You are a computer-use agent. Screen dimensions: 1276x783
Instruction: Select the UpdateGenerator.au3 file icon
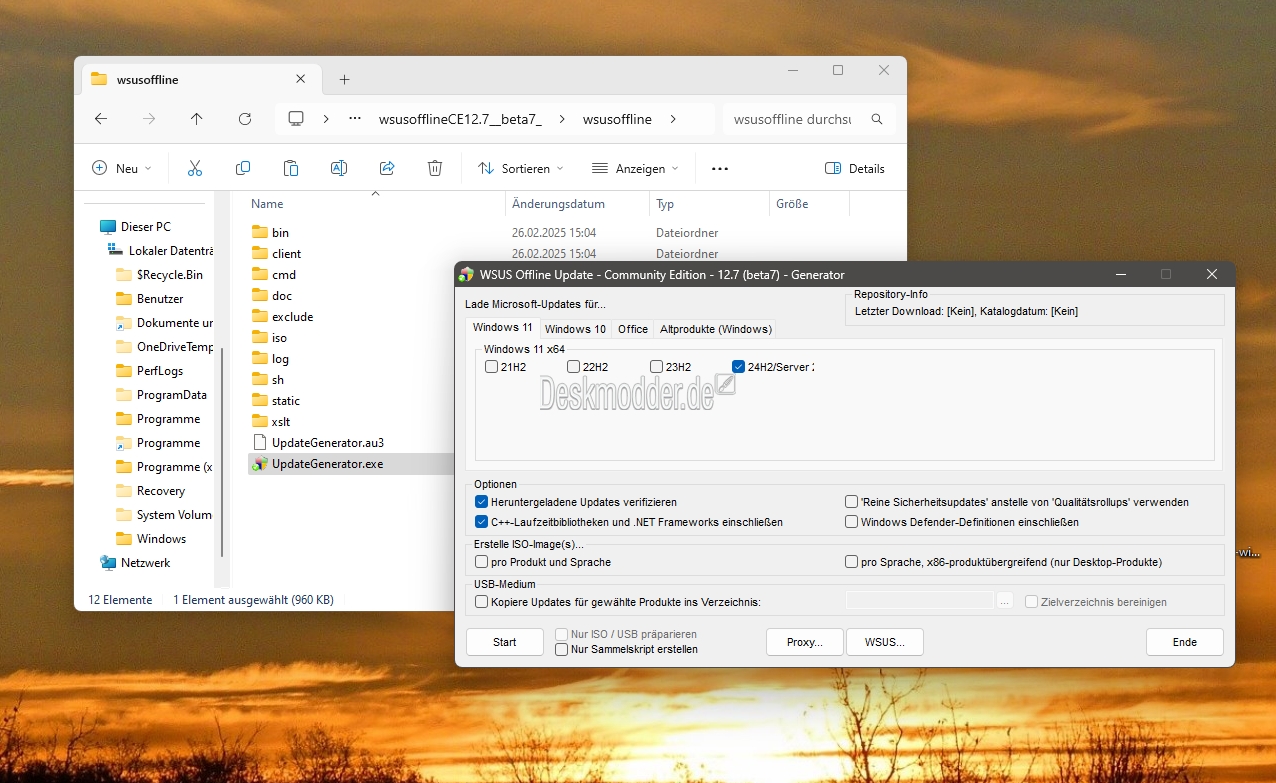click(x=260, y=442)
